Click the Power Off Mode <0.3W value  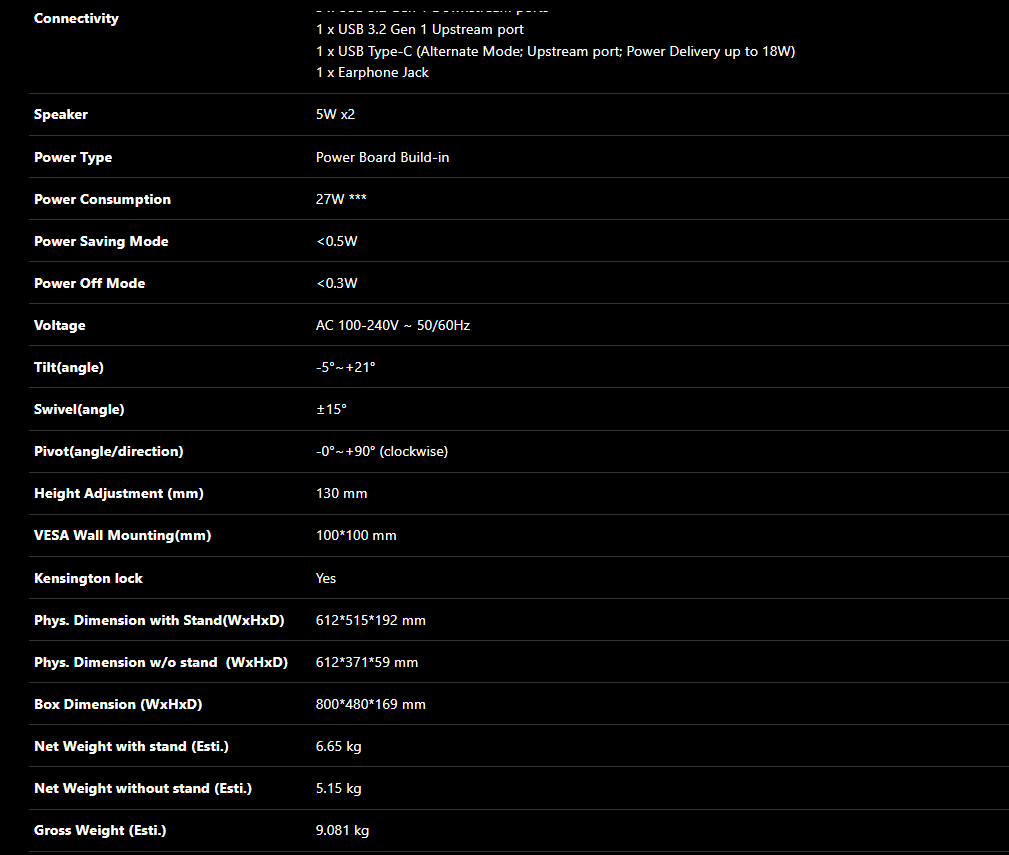pos(337,283)
